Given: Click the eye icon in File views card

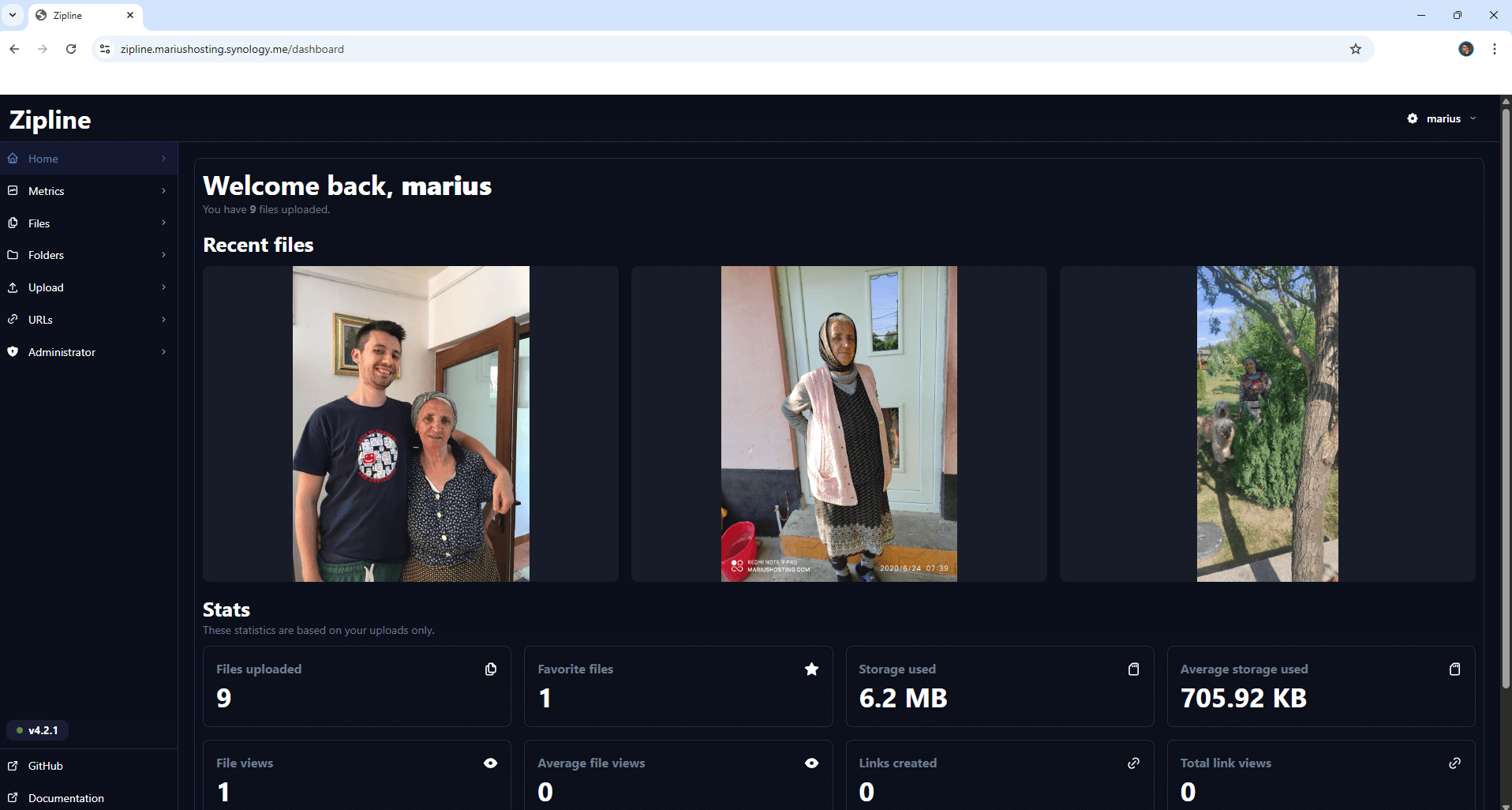Looking at the screenshot, I should (x=491, y=763).
